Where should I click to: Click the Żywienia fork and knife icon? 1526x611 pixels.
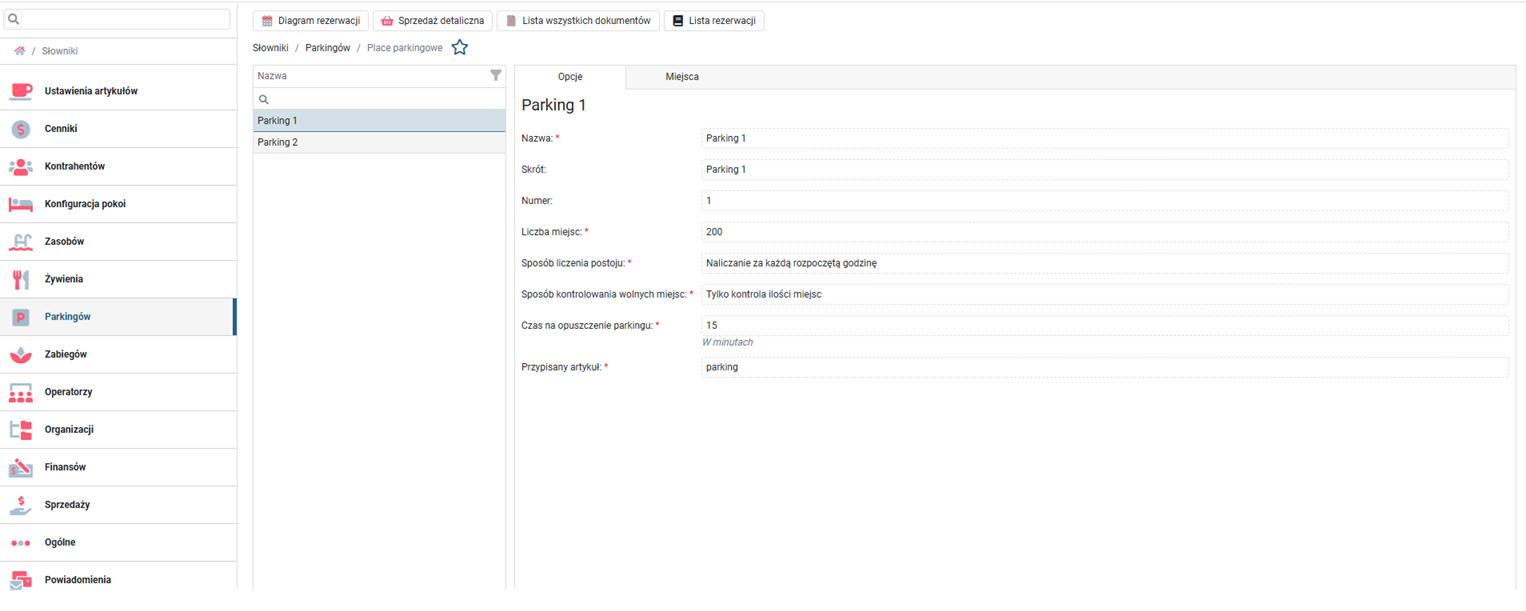click(x=21, y=279)
